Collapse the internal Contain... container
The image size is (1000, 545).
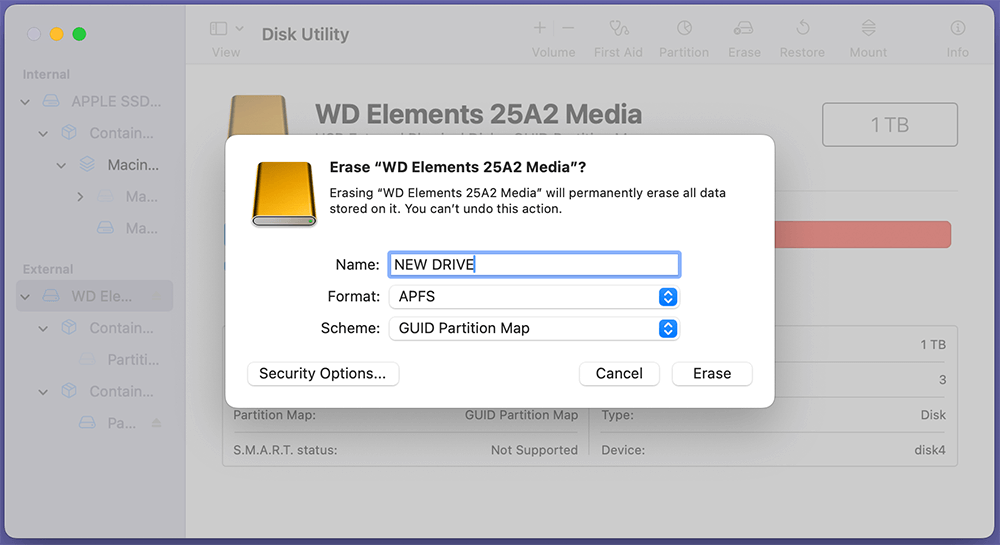click(x=43, y=134)
